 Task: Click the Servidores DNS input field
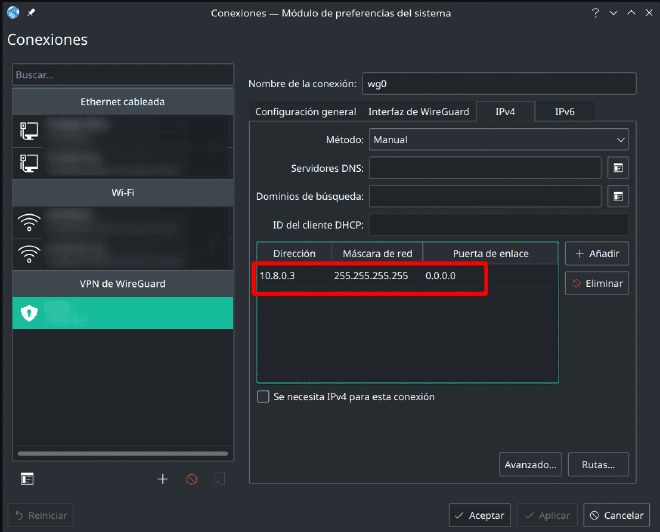coord(485,168)
